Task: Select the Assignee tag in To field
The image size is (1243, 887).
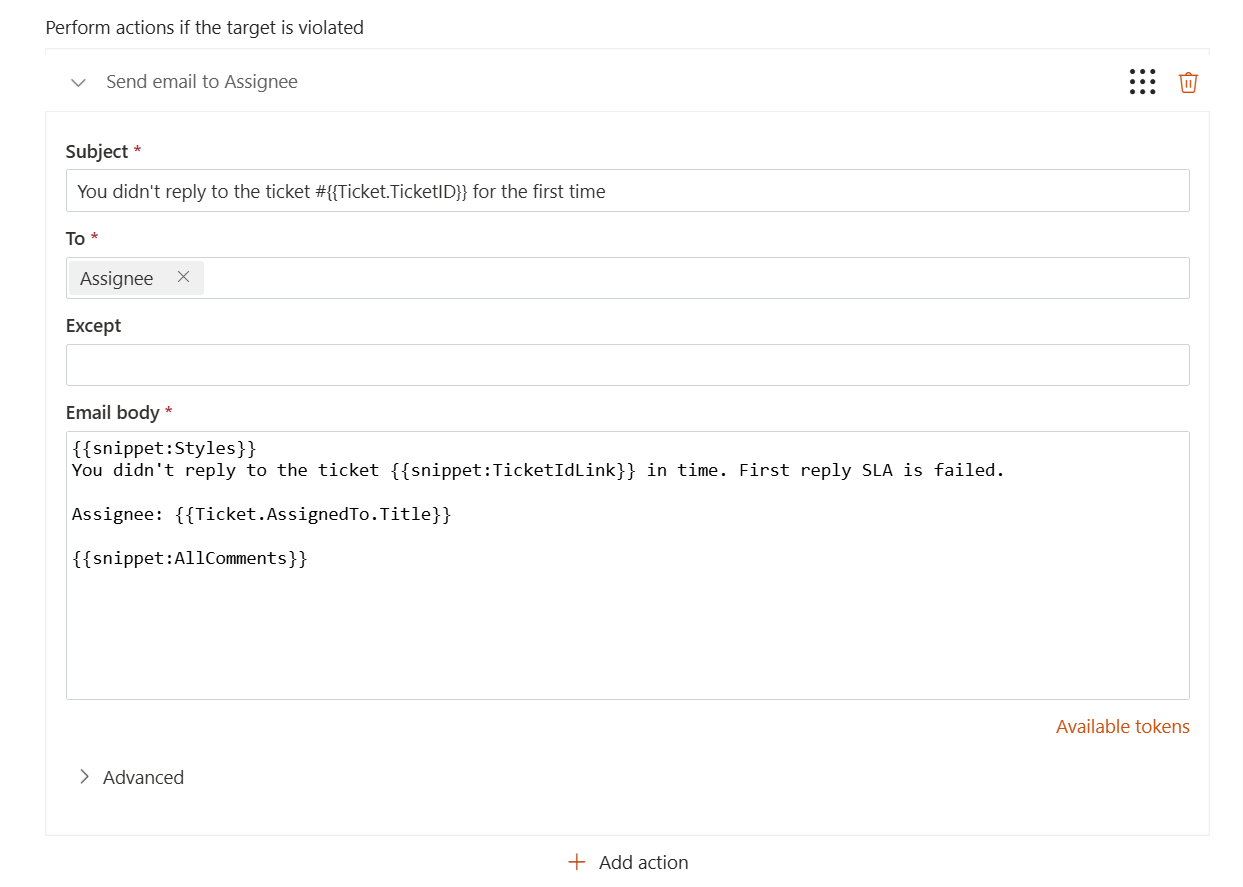Action: (x=117, y=278)
